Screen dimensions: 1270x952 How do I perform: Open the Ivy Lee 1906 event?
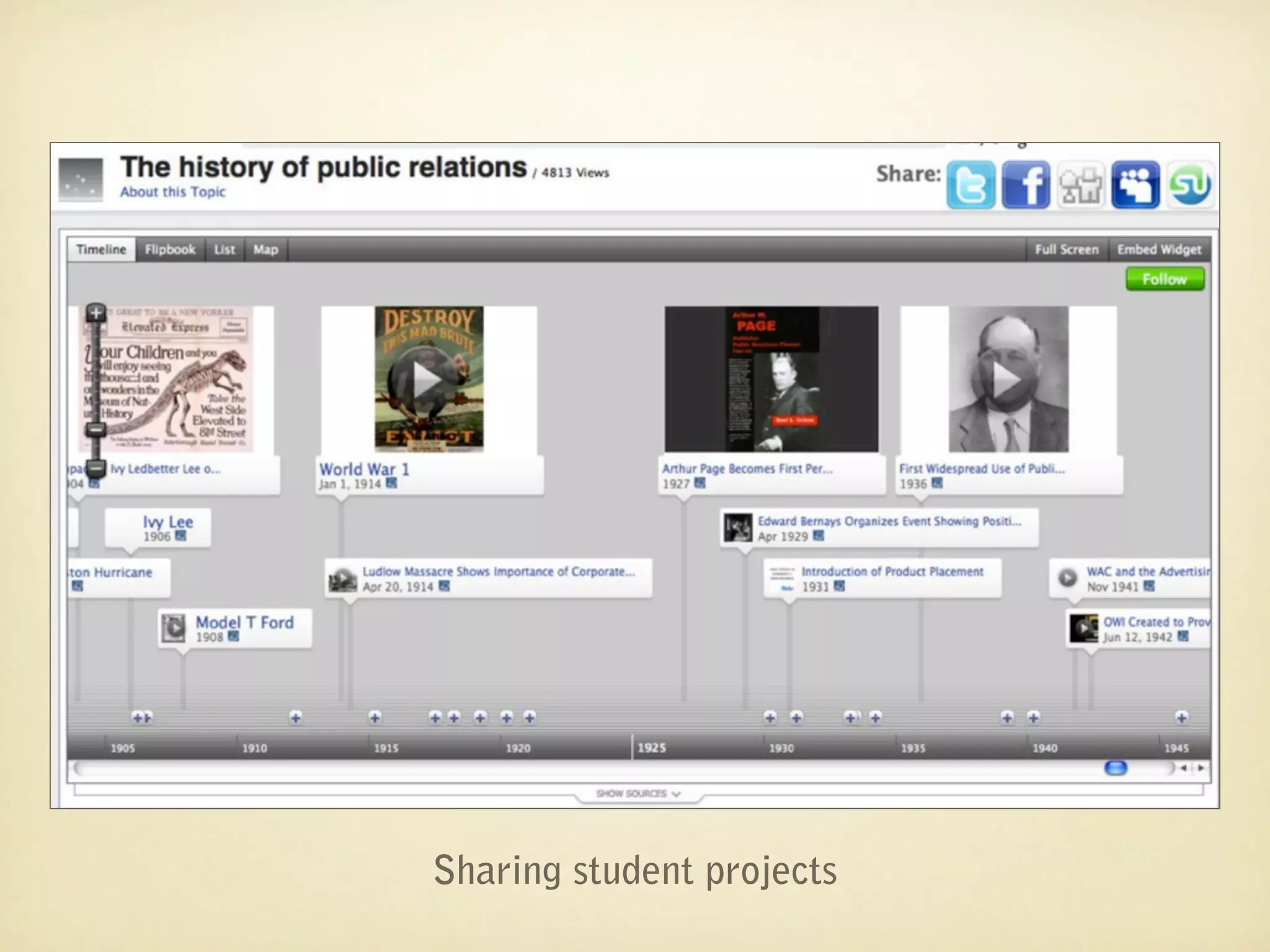tap(168, 522)
